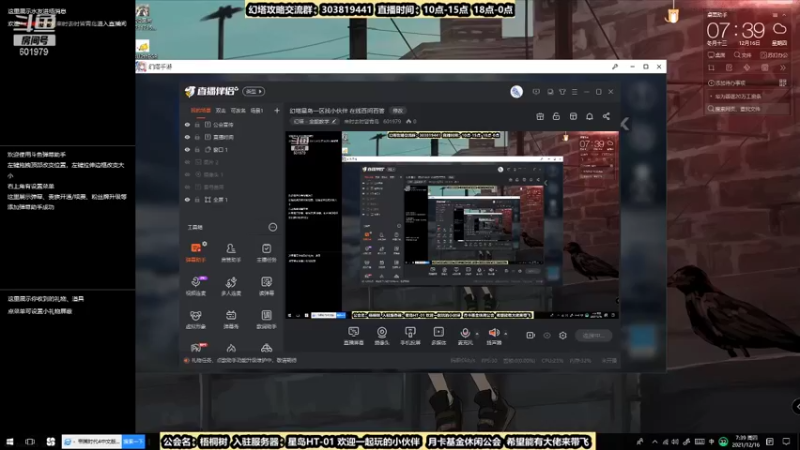Click the taskbar clock showing 7:39
The image size is (800, 450).
coord(745,442)
